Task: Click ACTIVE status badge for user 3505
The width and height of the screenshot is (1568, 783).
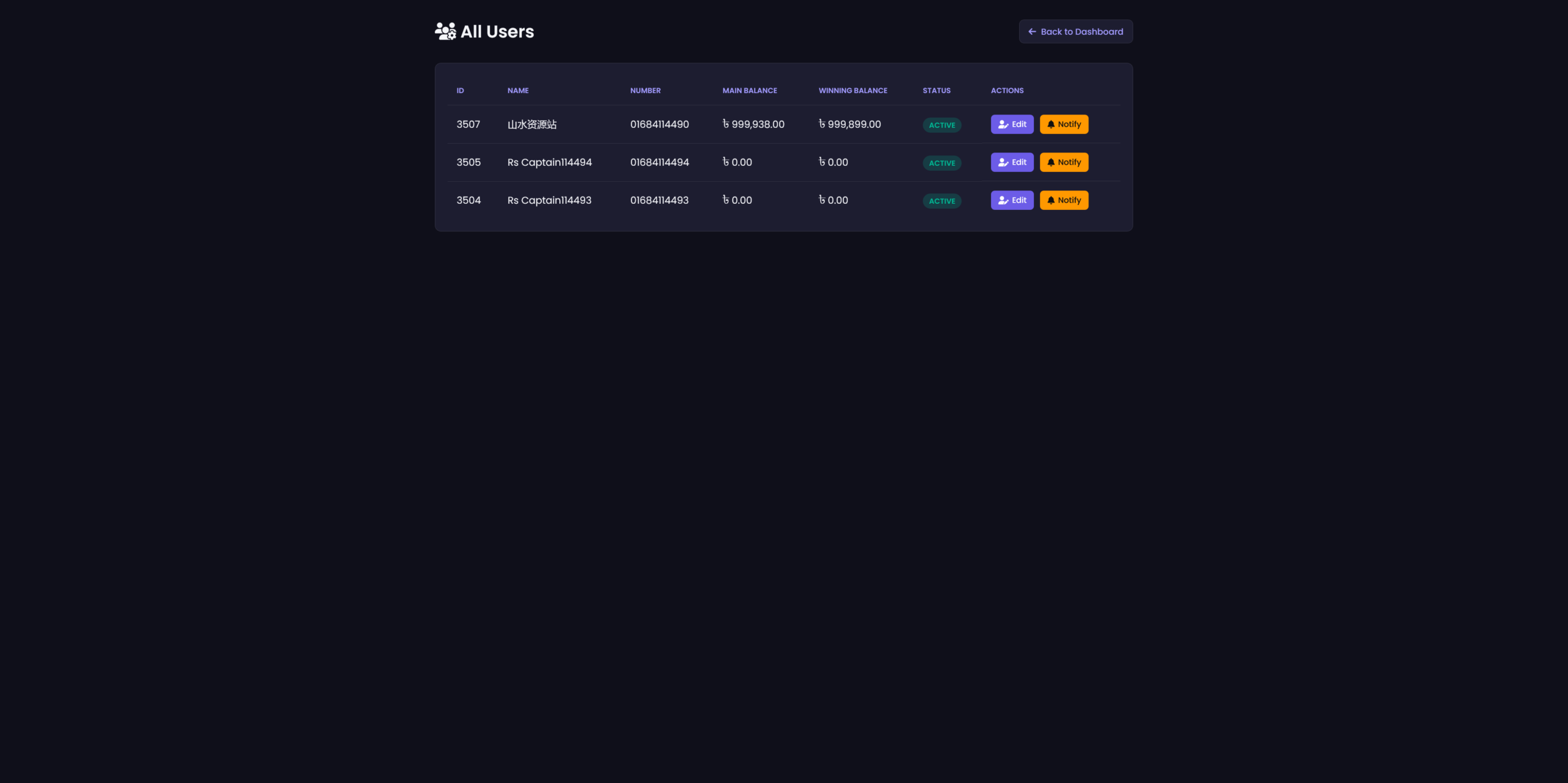Action: click(x=941, y=163)
